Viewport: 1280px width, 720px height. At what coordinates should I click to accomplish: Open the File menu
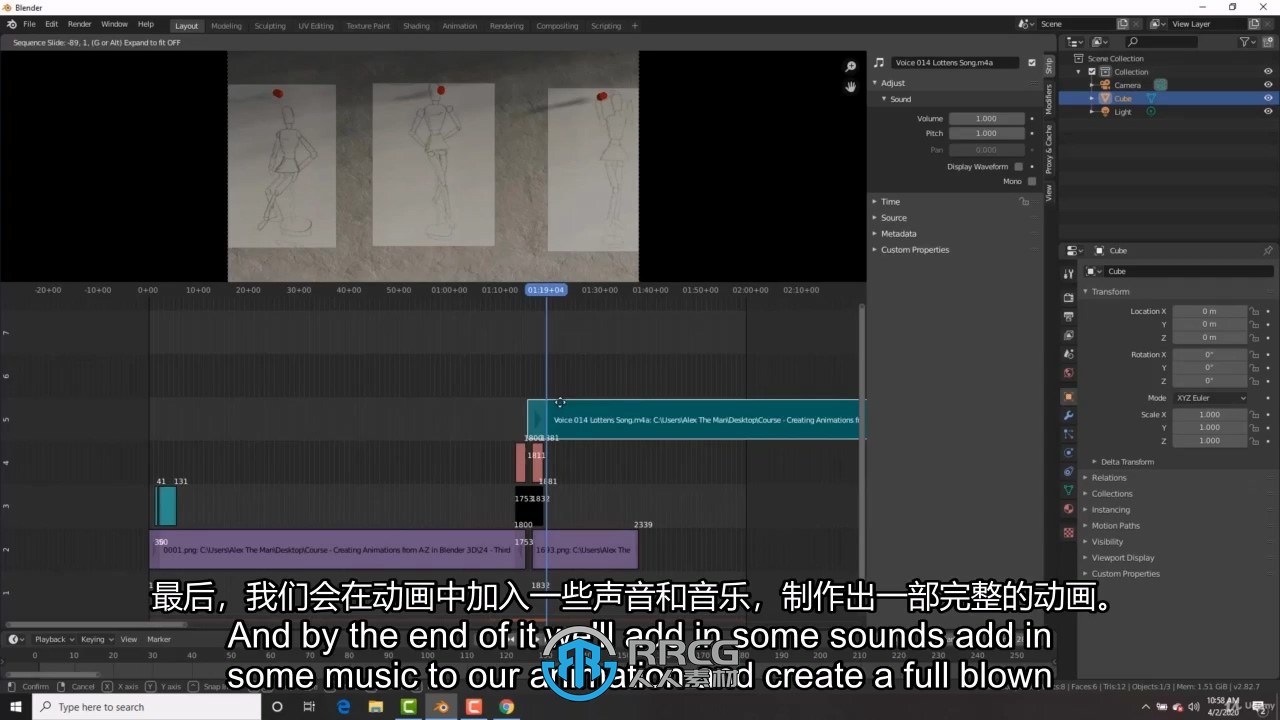click(x=29, y=24)
